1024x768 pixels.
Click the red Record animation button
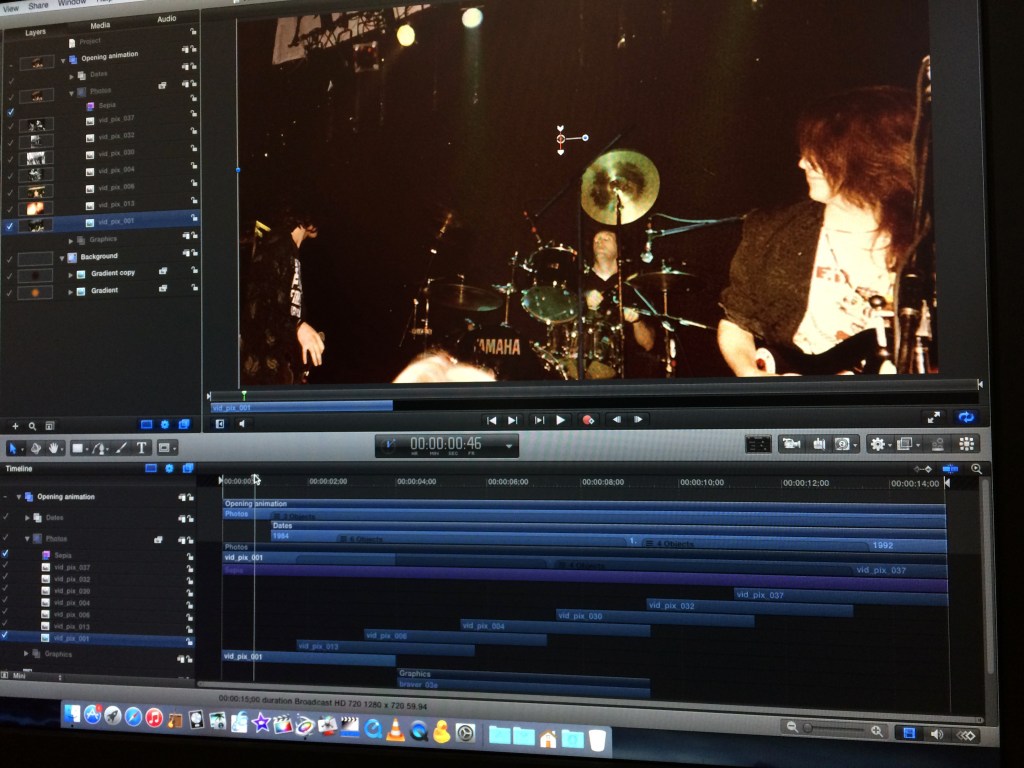tap(588, 420)
